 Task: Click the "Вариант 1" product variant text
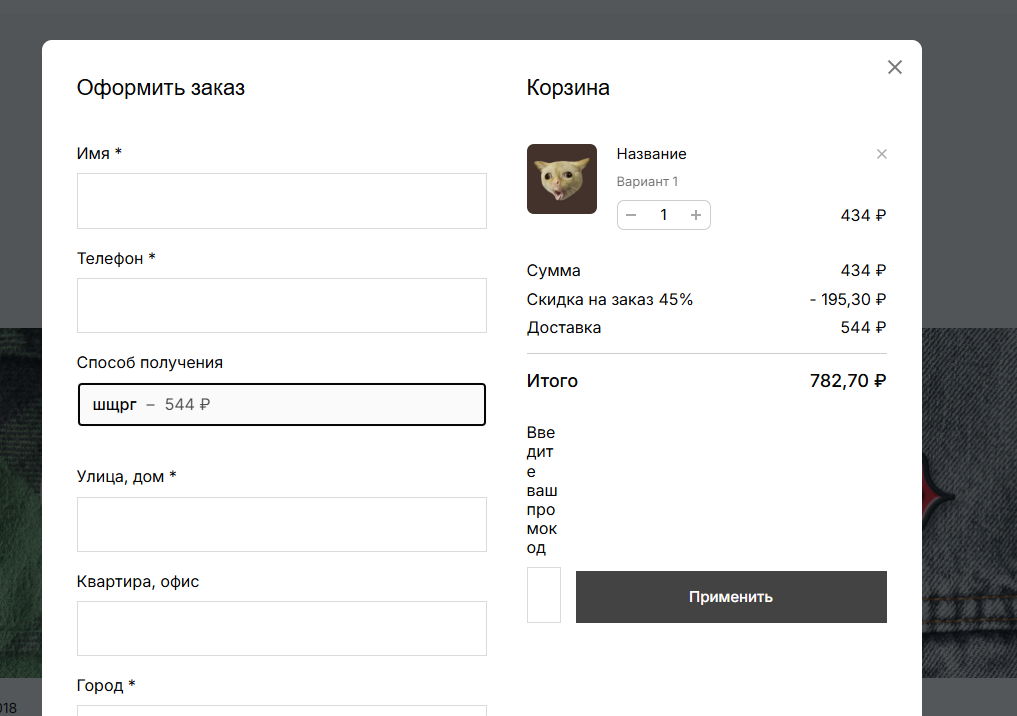tap(647, 181)
